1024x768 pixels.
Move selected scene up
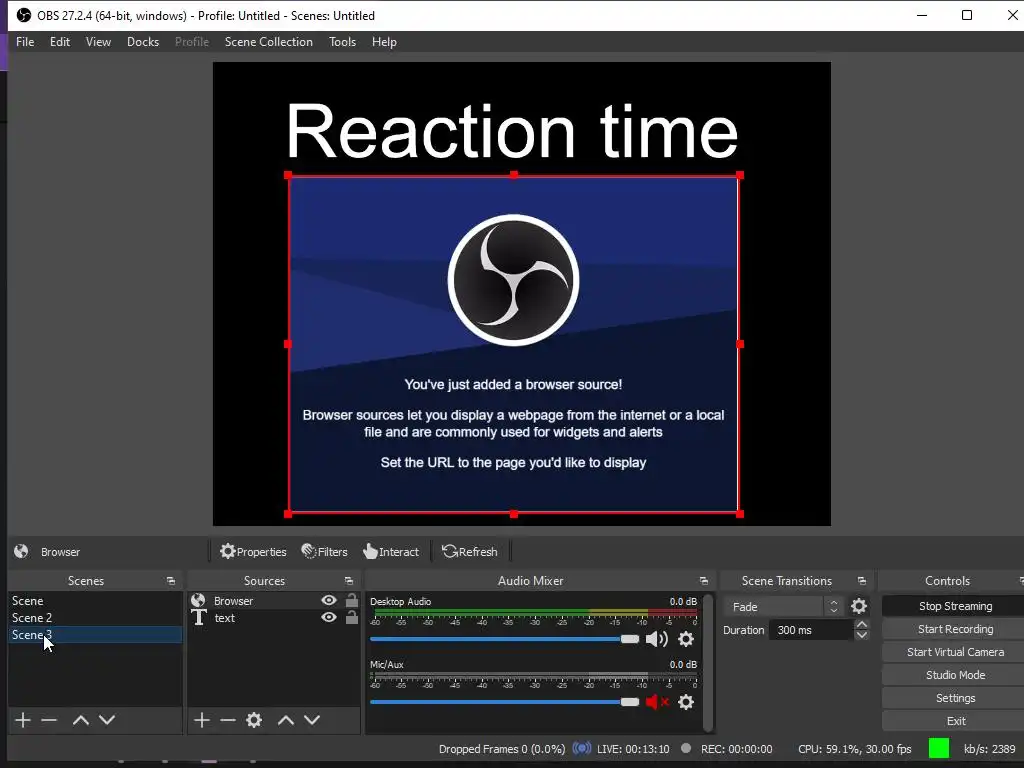[80, 720]
